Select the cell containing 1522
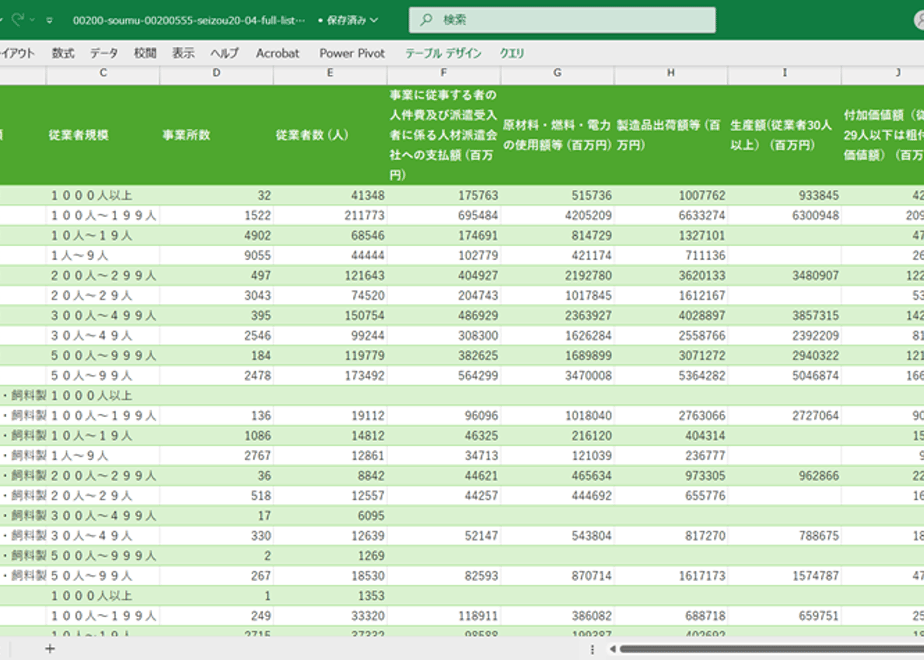Image resolution: width=924 pixels, height=660 pixels. pyautogui.click(x=216, y=215)
